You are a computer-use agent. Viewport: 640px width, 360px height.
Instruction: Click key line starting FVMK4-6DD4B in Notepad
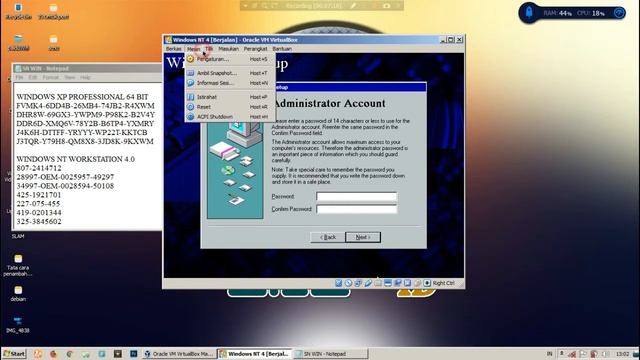pos(85,106)
